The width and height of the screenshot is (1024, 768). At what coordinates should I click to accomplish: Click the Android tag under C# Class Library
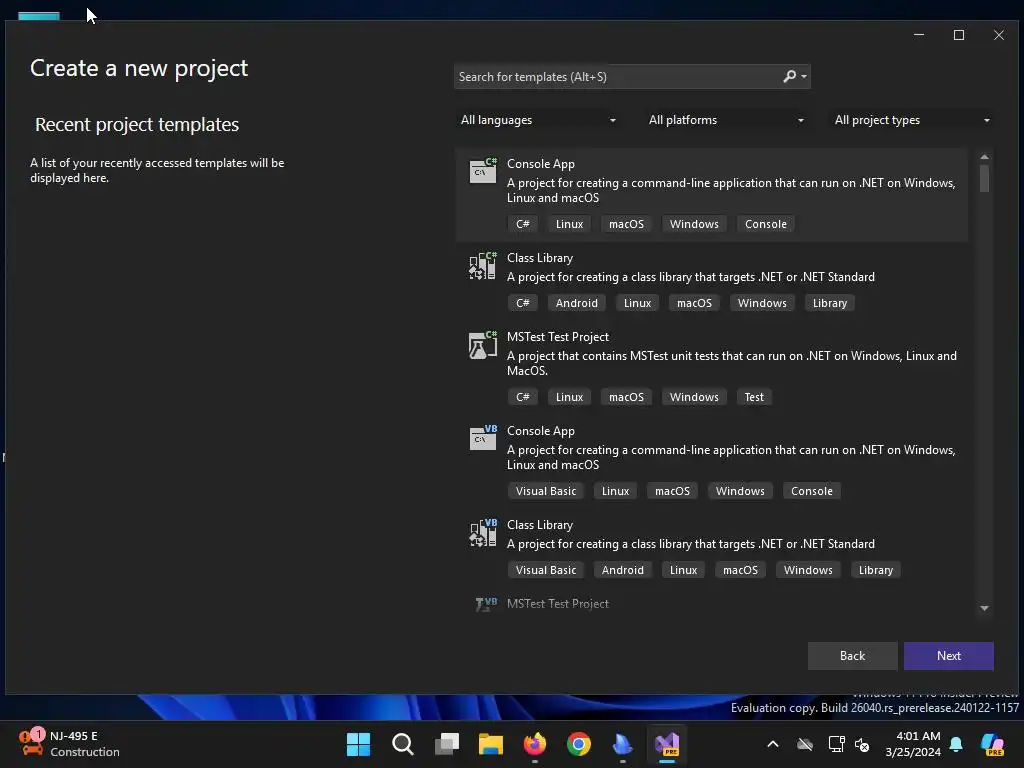pyautogui.click(x=577, y=303)
